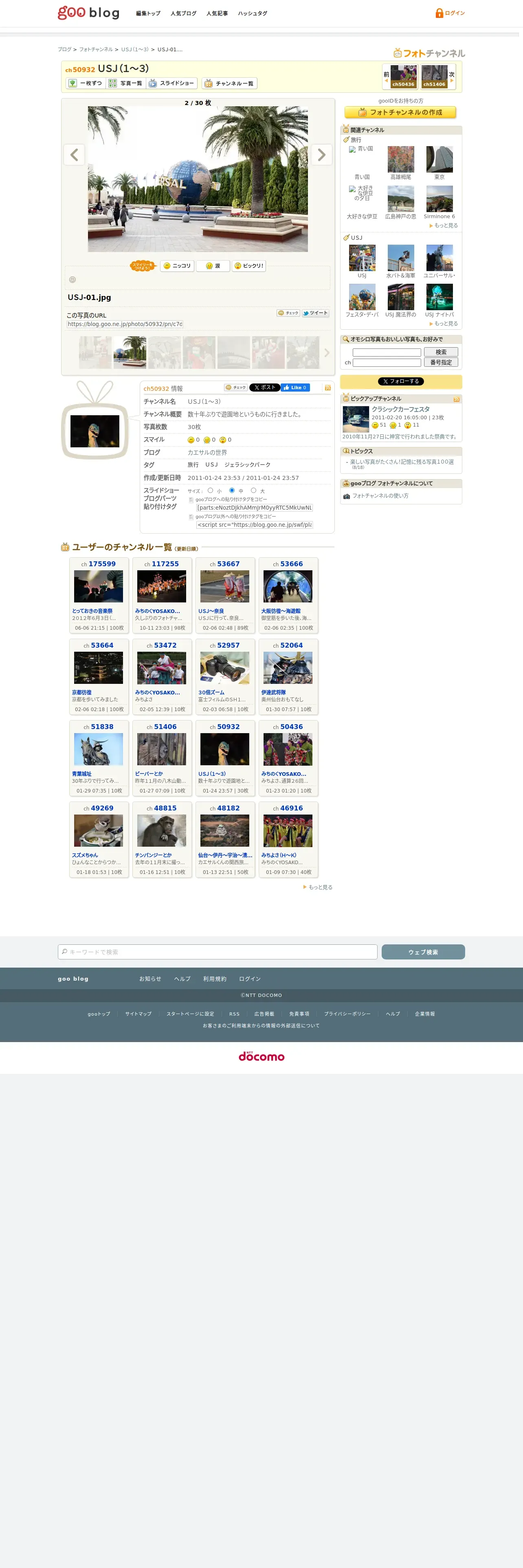Open フォトチャンネルの使い方 link
This screenshot has height=1568, width=523.
380,496
